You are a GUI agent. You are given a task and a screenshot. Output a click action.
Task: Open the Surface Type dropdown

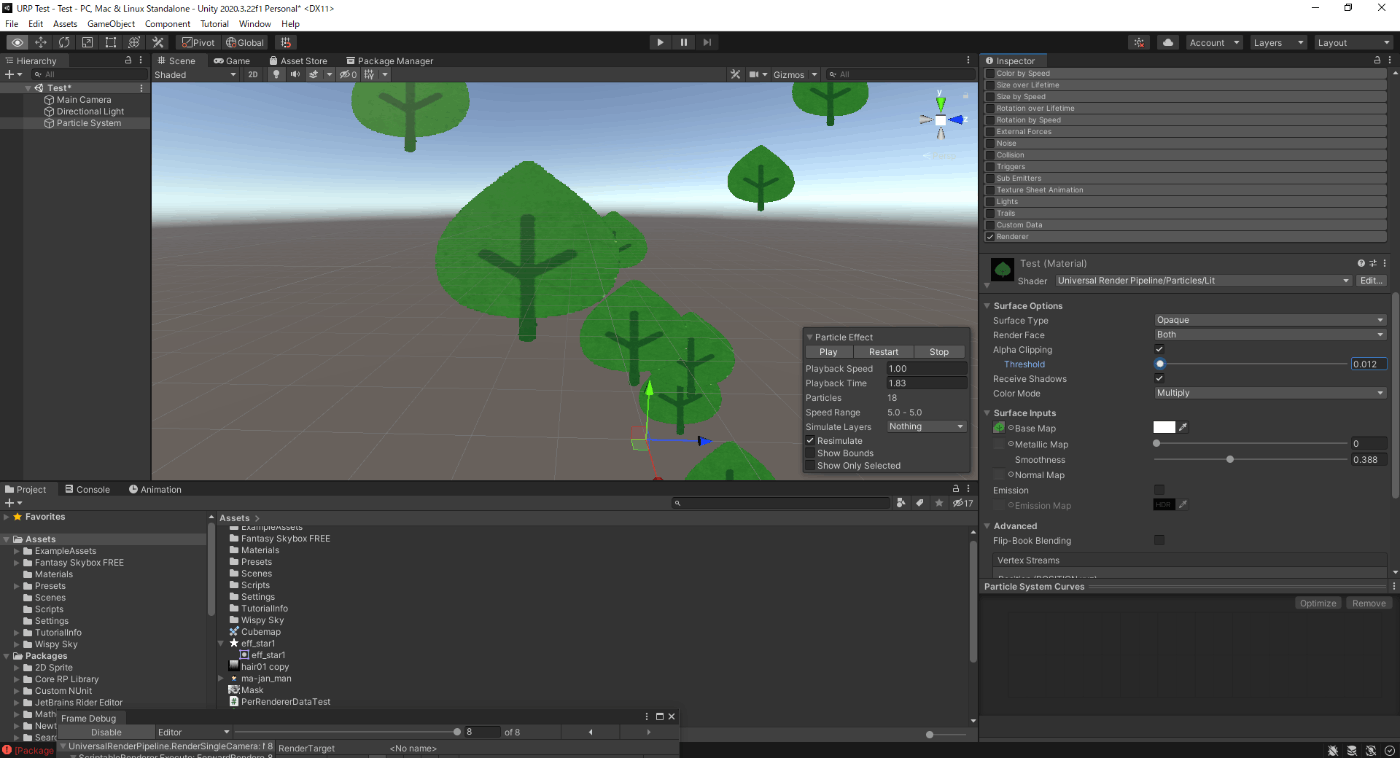tap(1270, 320)
